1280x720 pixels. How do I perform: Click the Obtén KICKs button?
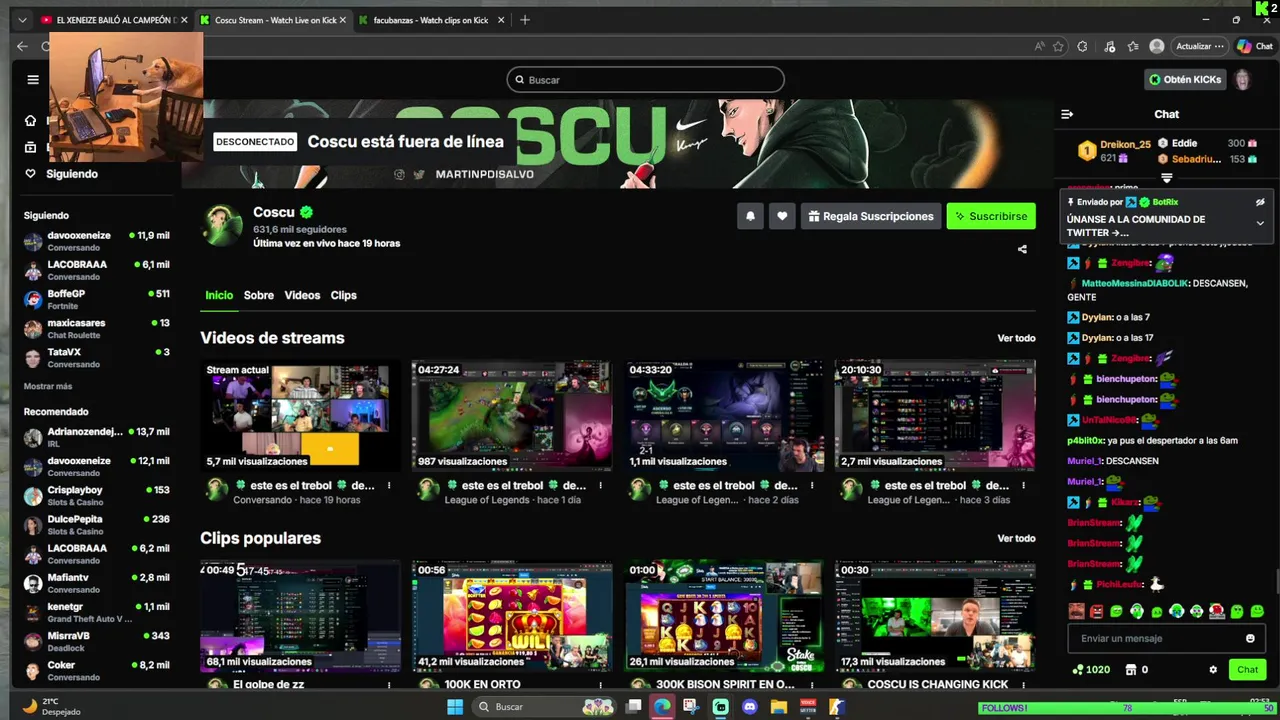click(1185, 80)
